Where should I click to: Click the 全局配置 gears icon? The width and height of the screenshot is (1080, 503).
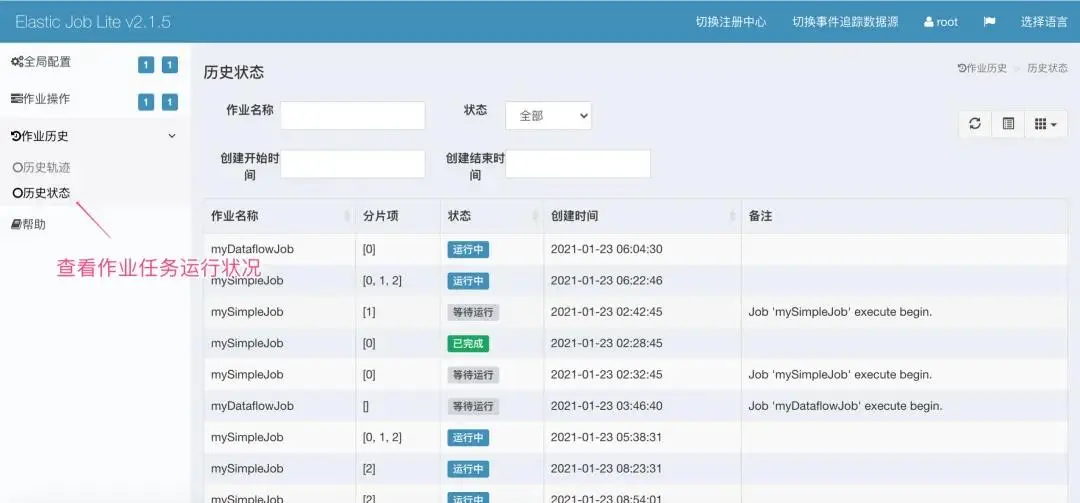pyautogui.click(x=17, y=61)
